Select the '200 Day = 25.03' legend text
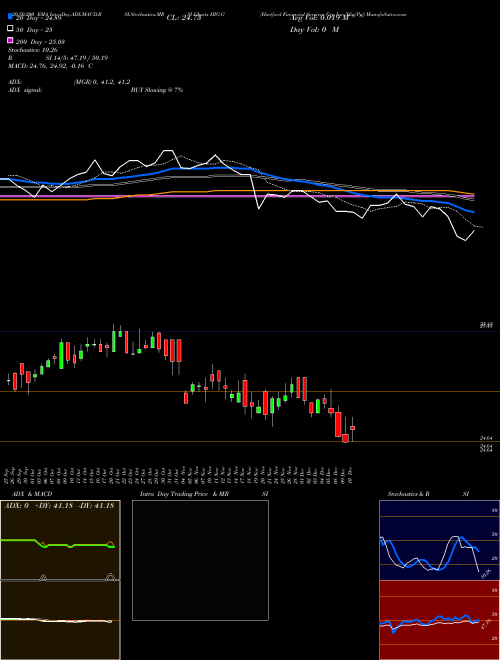Image resolution: width=500 pixels, height=660 pixels. click(x=40, y=42)
